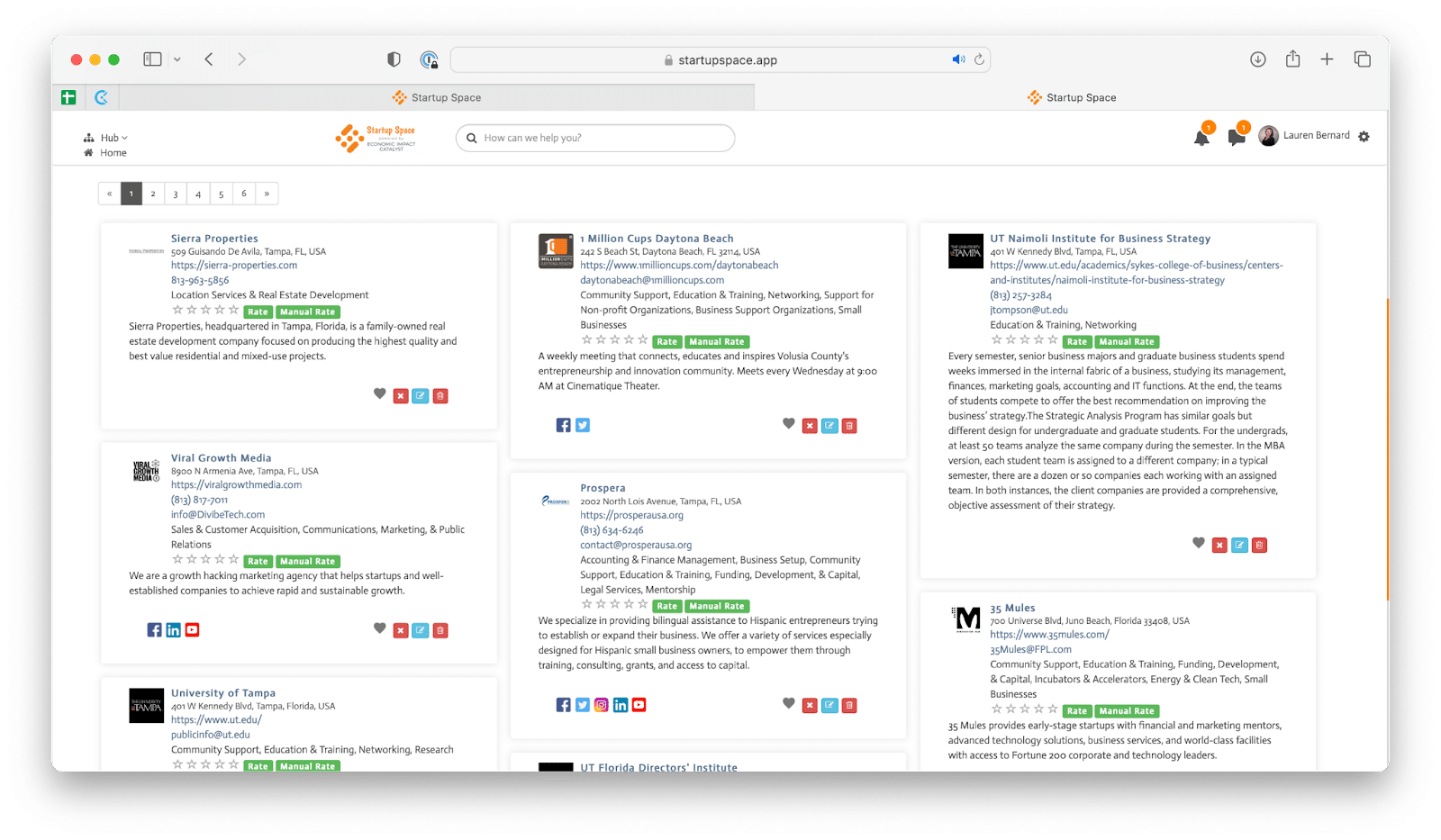Set the first star rating for Sierra Properties

(x=177, y=310)
